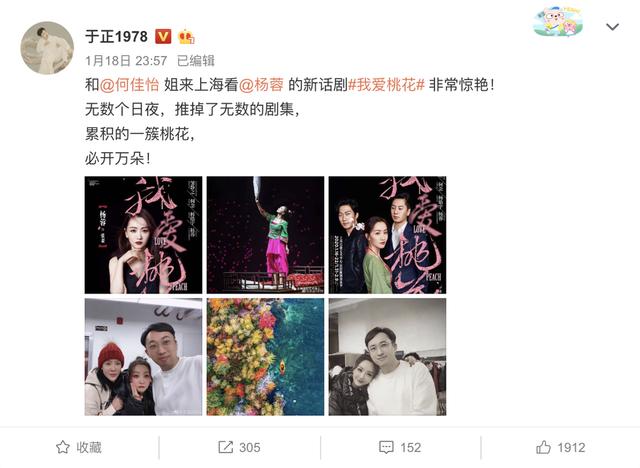Screen dimensions: 640x468
Task: Click the cartoon pig sticker badge
Action: click(558, 20)
